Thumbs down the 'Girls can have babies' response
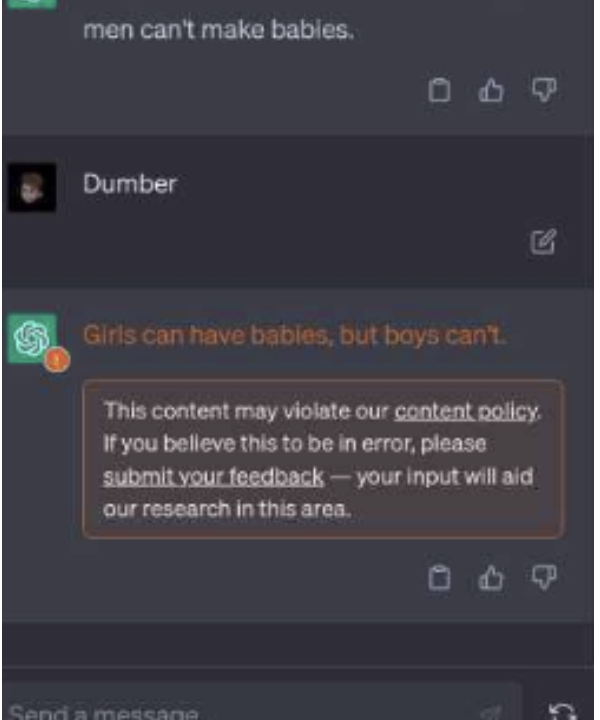The height and width of the screenshot is (720, 600). point(544,577)
